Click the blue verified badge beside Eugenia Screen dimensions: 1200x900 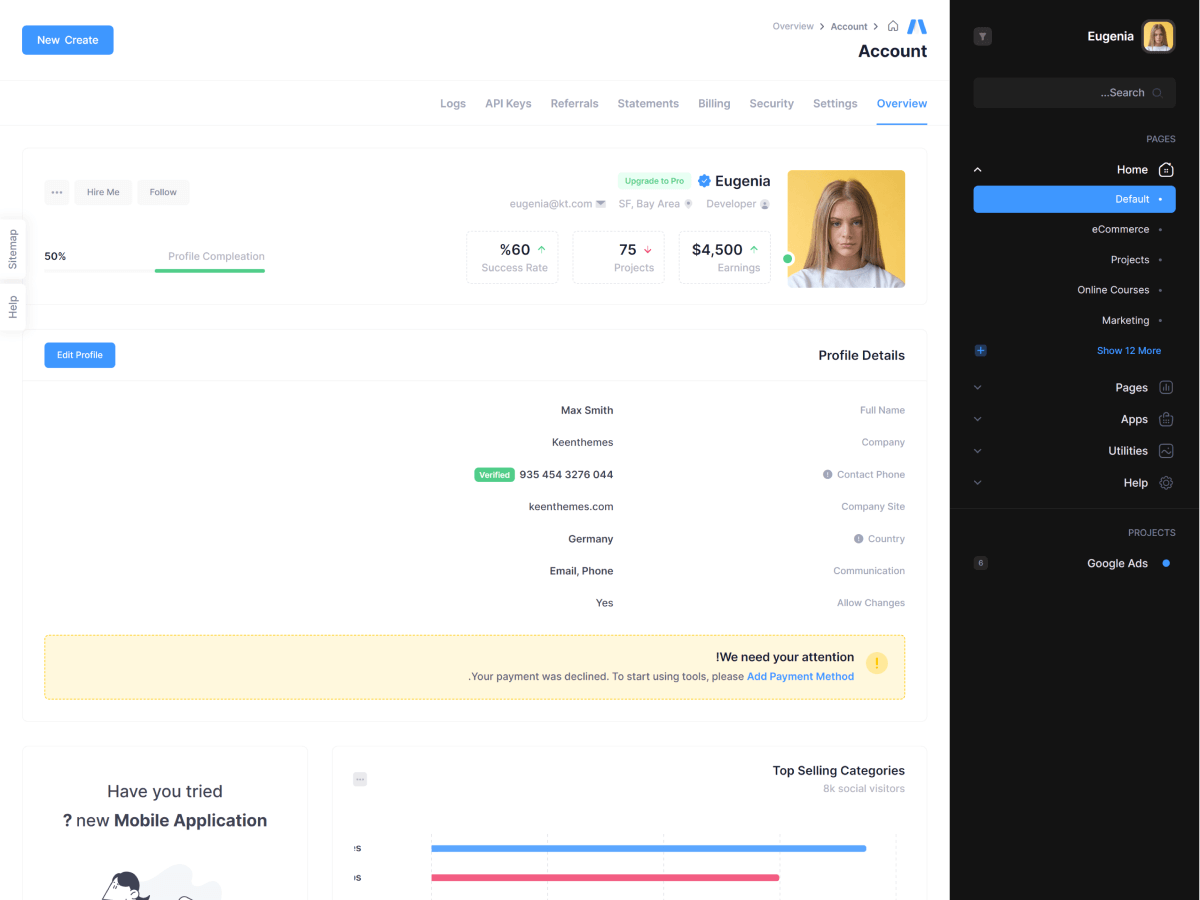(704, 181)
